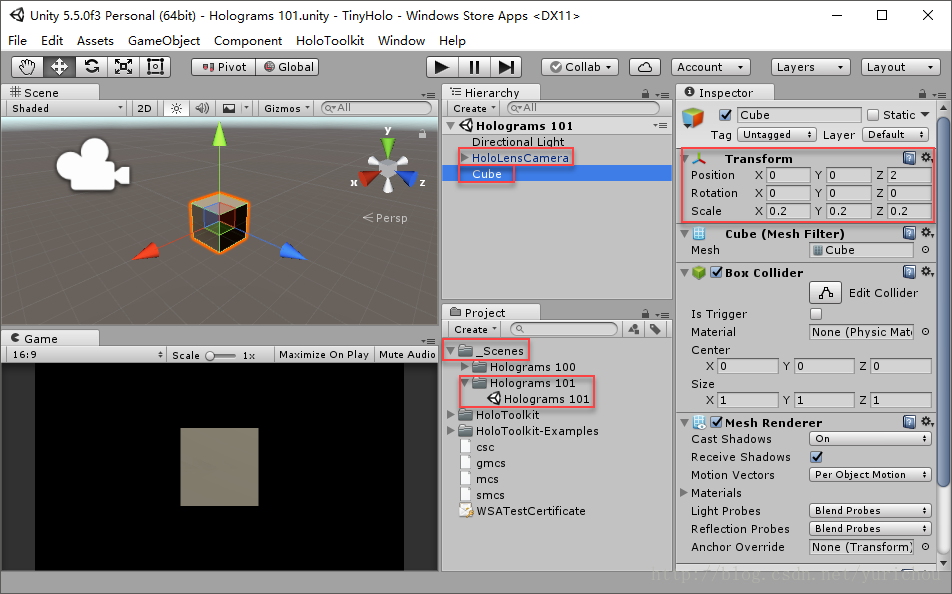Screen dimensions: 952x594
Task: Open the HoloToolkit menu
Action: pyautogui.click(x=330, y=41)
